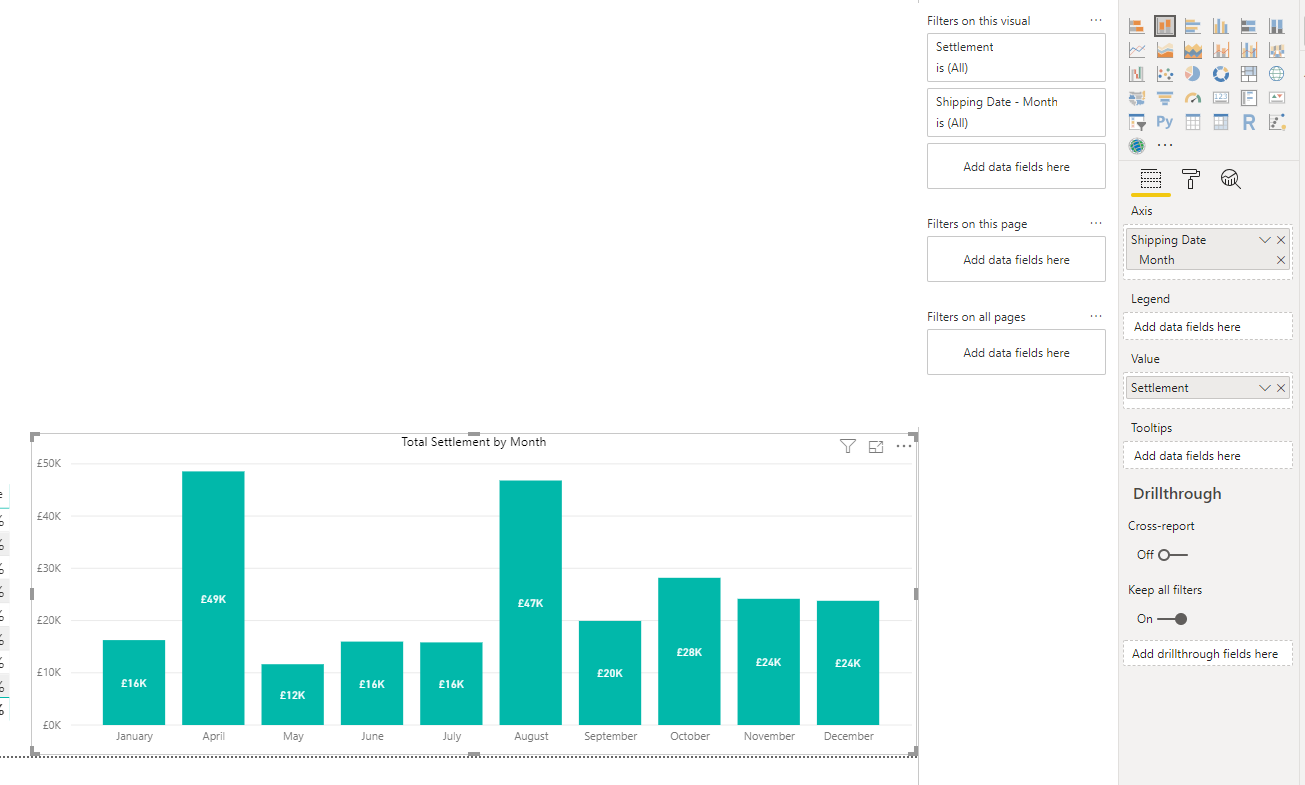Screen dimensions: 1305x785
Task: Expand the Settlement filter card
Action: pos(1016,57)
